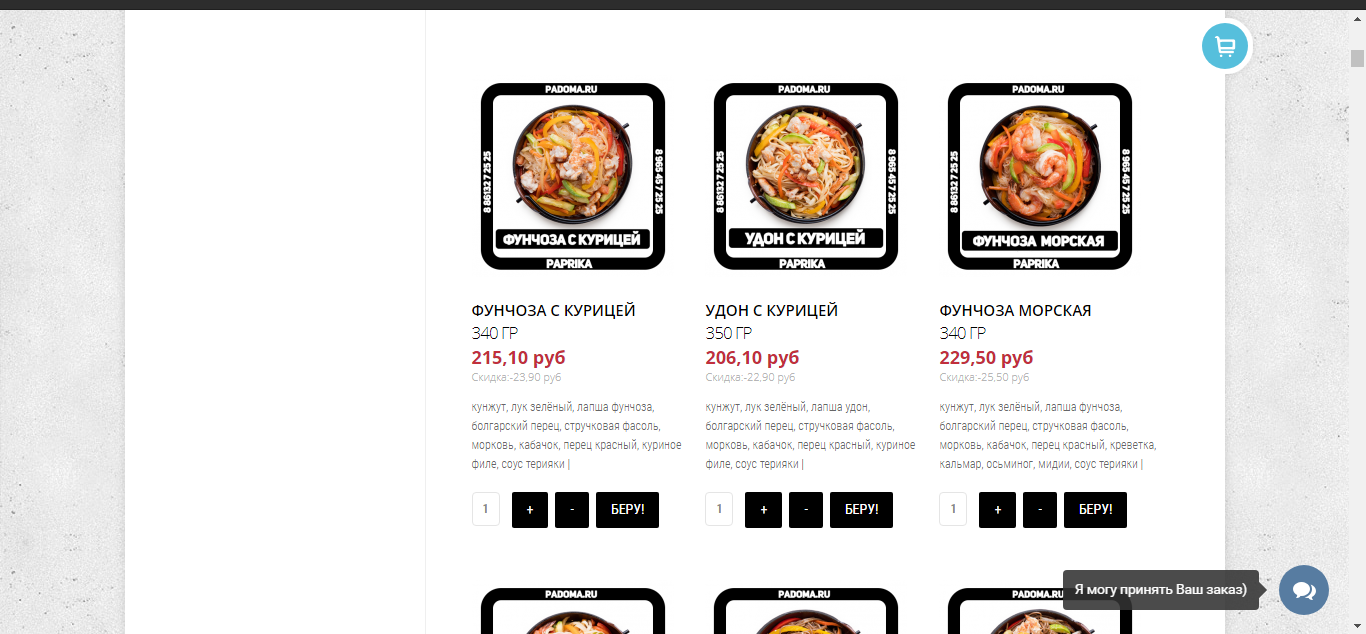Open Удон с курицей product image

point(806,177)
